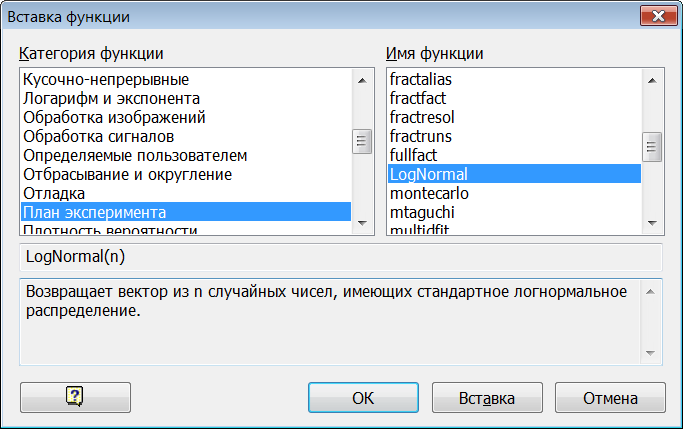683x429 pixels.
Task: Click the help question mark button
Action: [75, 397]
